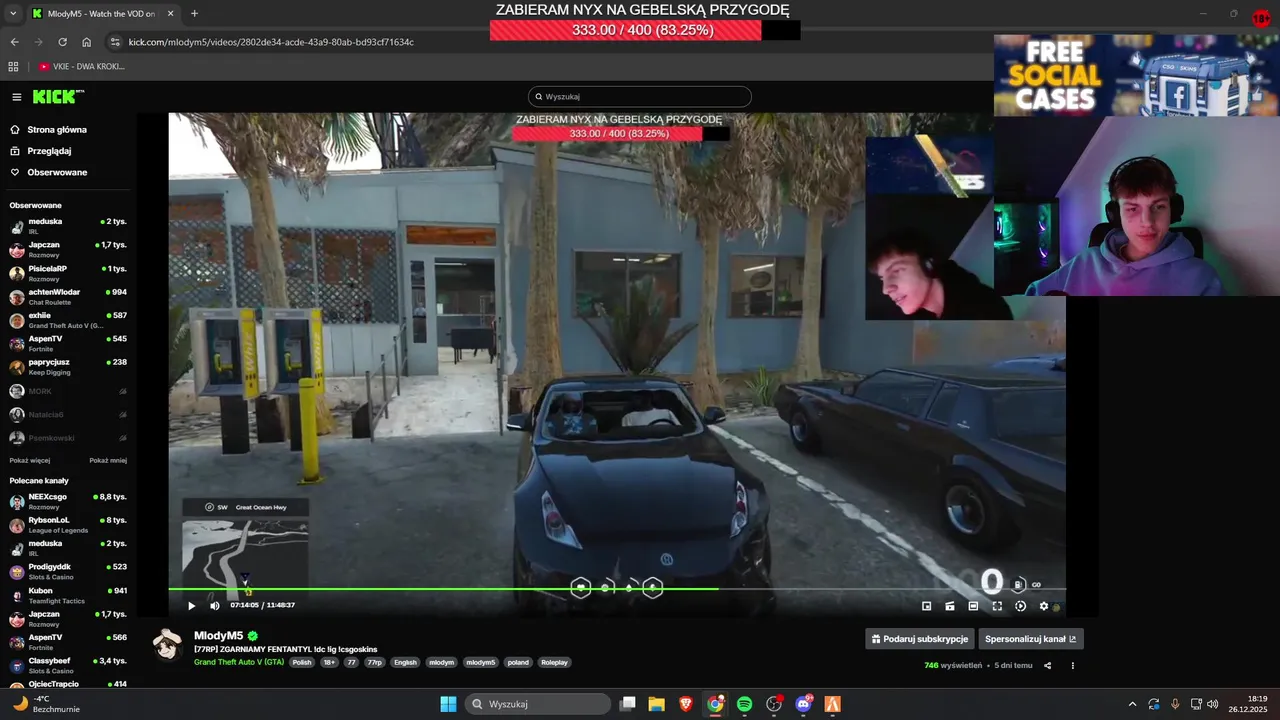Seek on the green video progress bar

coord(617,589)
